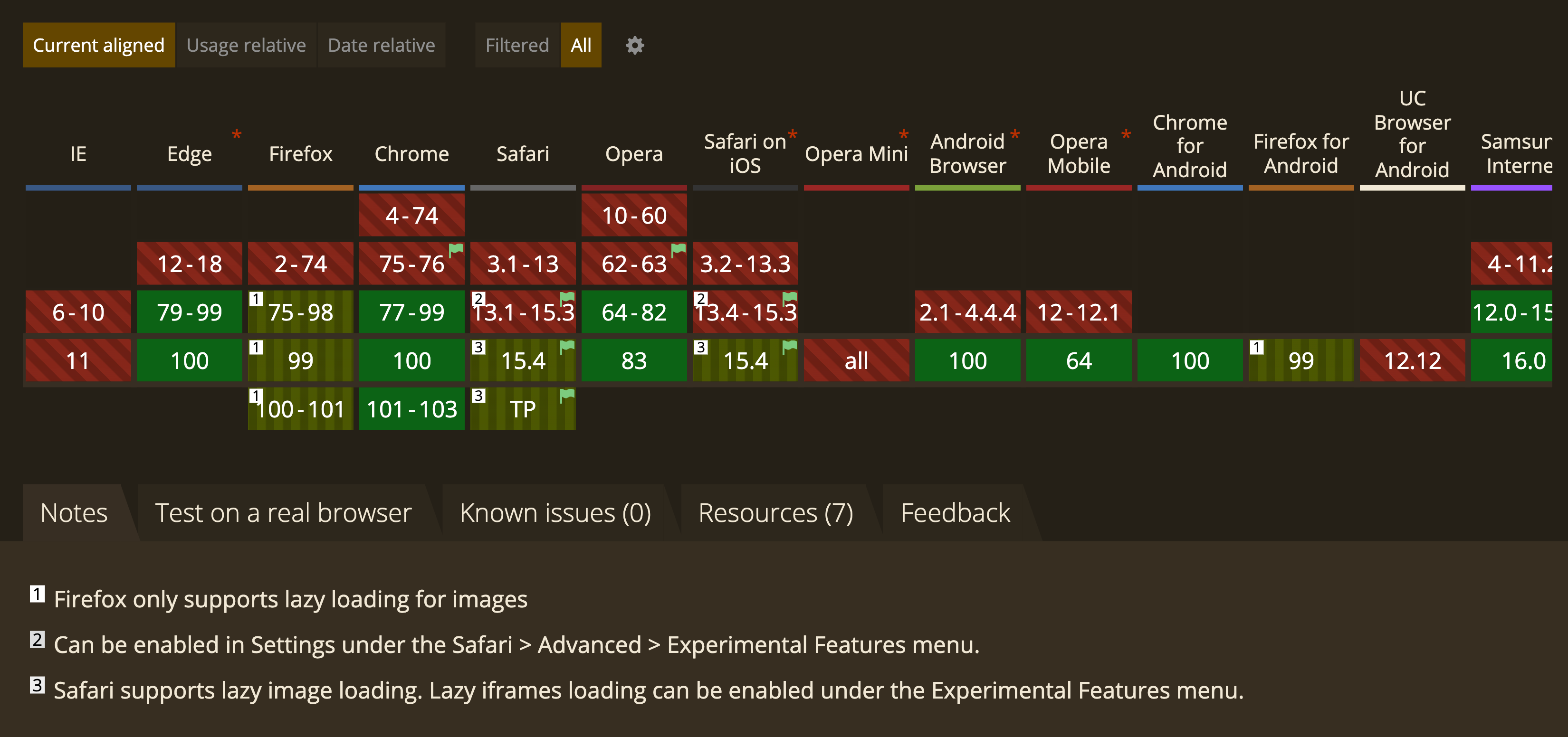Click the Firefox column header

[301, 154]
